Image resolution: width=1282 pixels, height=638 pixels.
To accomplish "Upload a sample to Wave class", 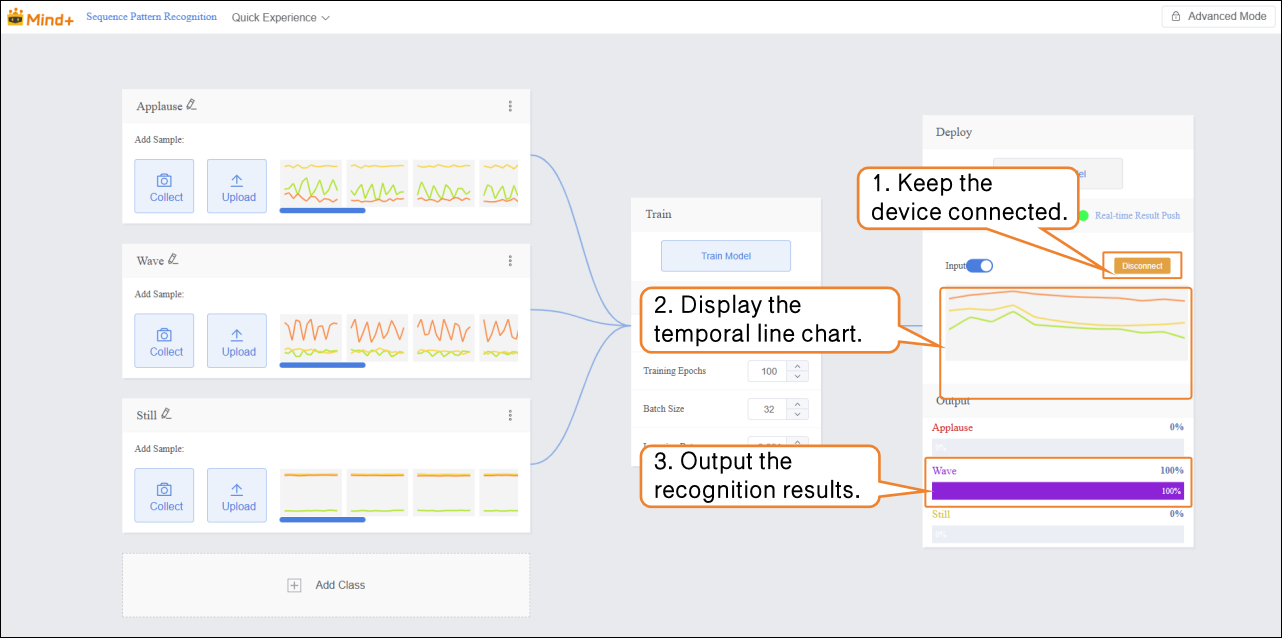I will click(x=237, y=341).
